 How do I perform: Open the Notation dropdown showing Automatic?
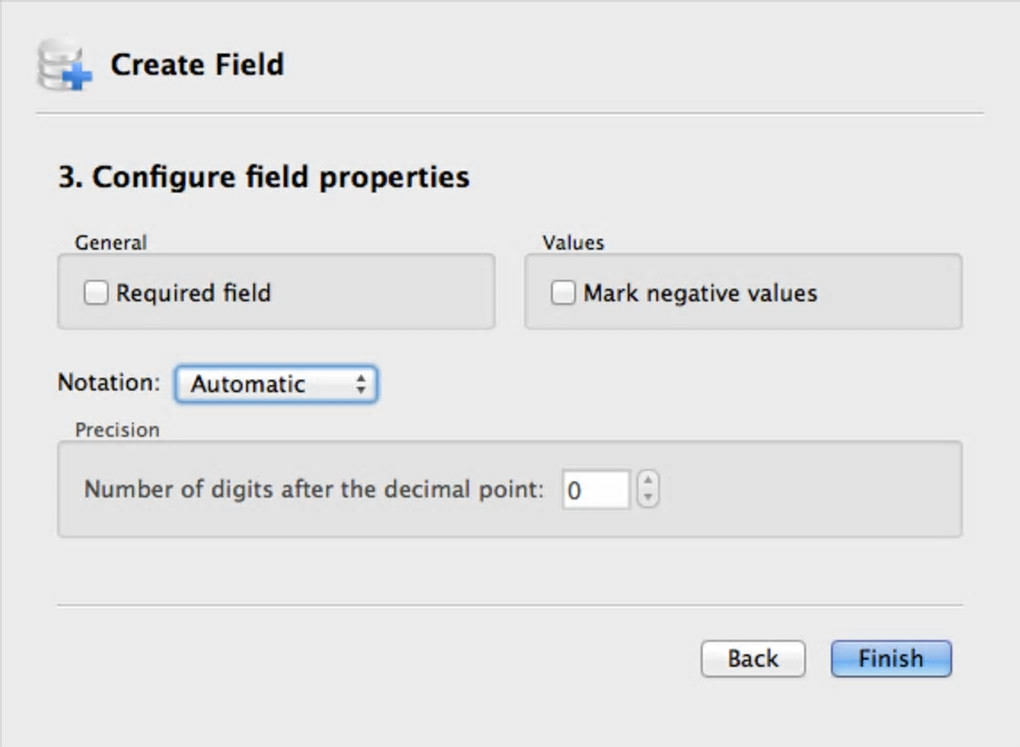click(x=275, y=384)
